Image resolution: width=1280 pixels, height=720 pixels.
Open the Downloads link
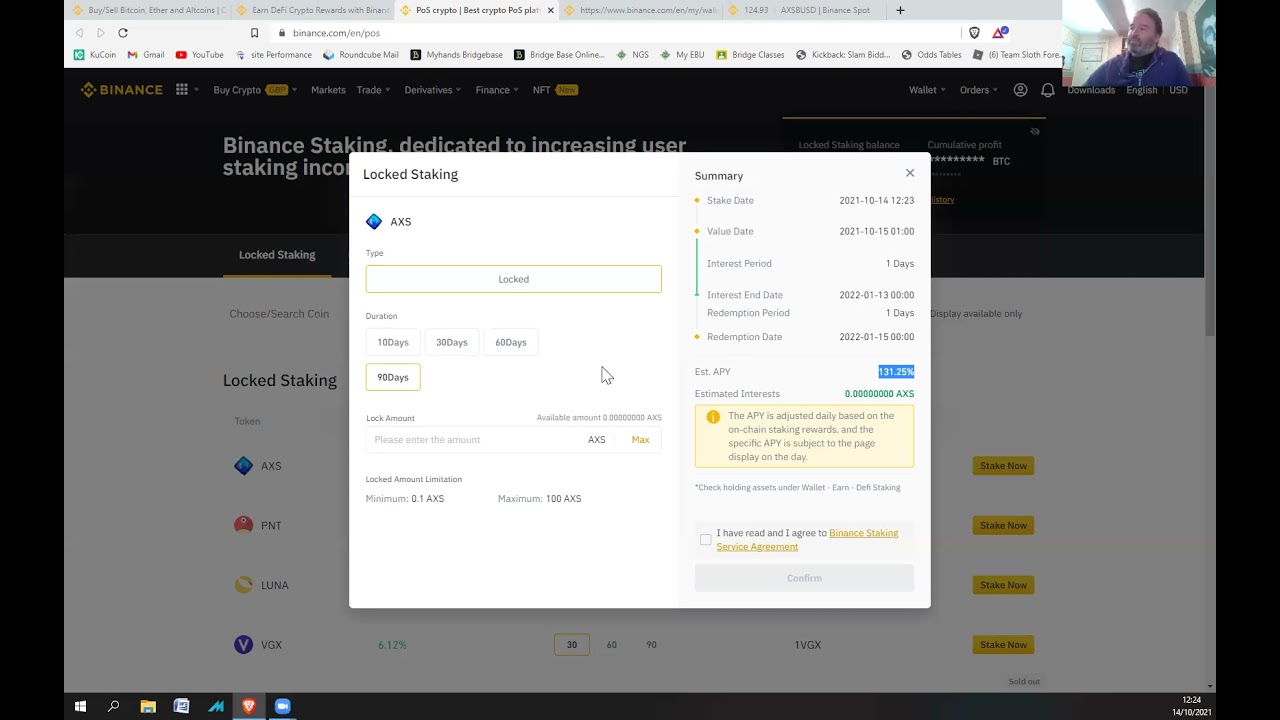coord(1091,90)
